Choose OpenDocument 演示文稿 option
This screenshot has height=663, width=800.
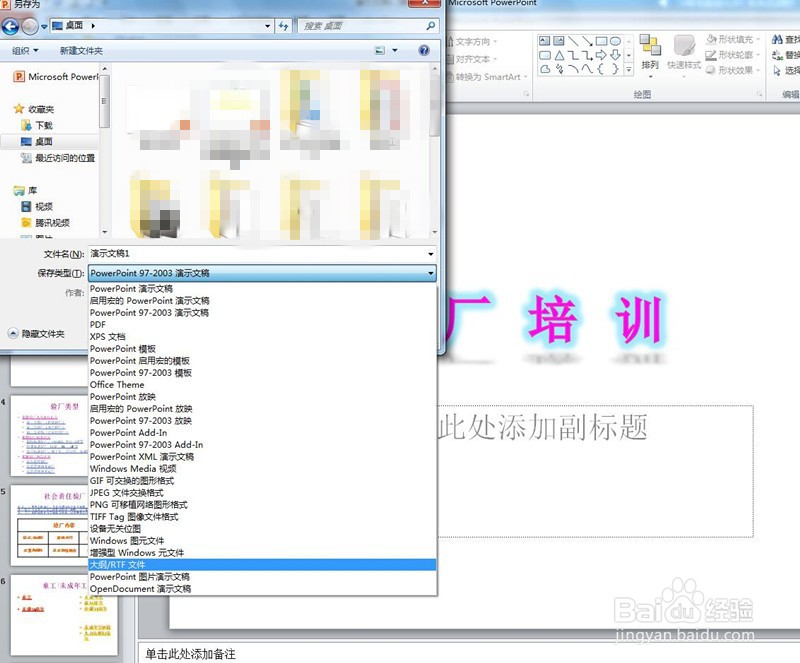click(x=263, y=588)
